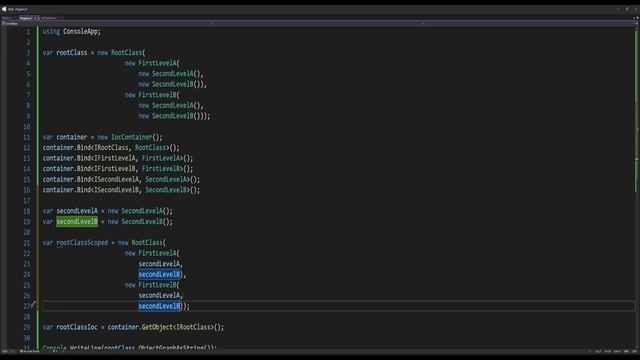The image size is (640, 360).
Task: Click line number 28 in the gutter
Action: 27,317
